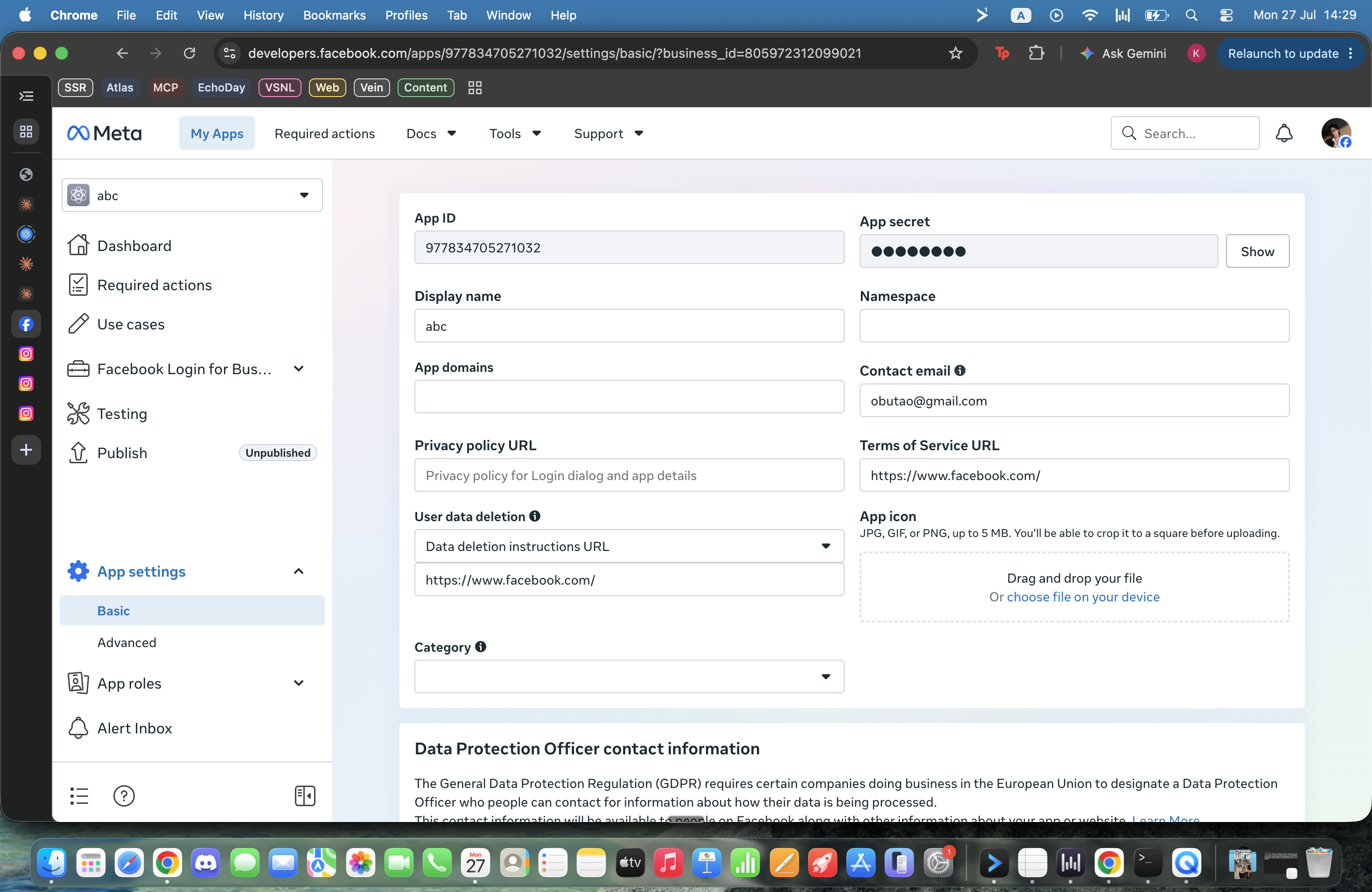Open the Chrome History menu

click(x=264, y=15)
